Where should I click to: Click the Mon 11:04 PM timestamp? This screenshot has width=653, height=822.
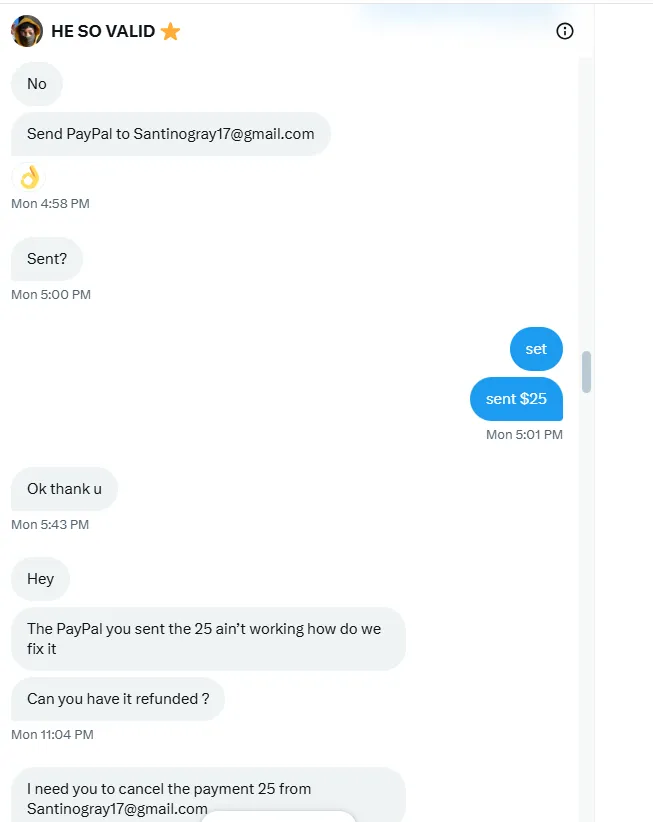52,735
